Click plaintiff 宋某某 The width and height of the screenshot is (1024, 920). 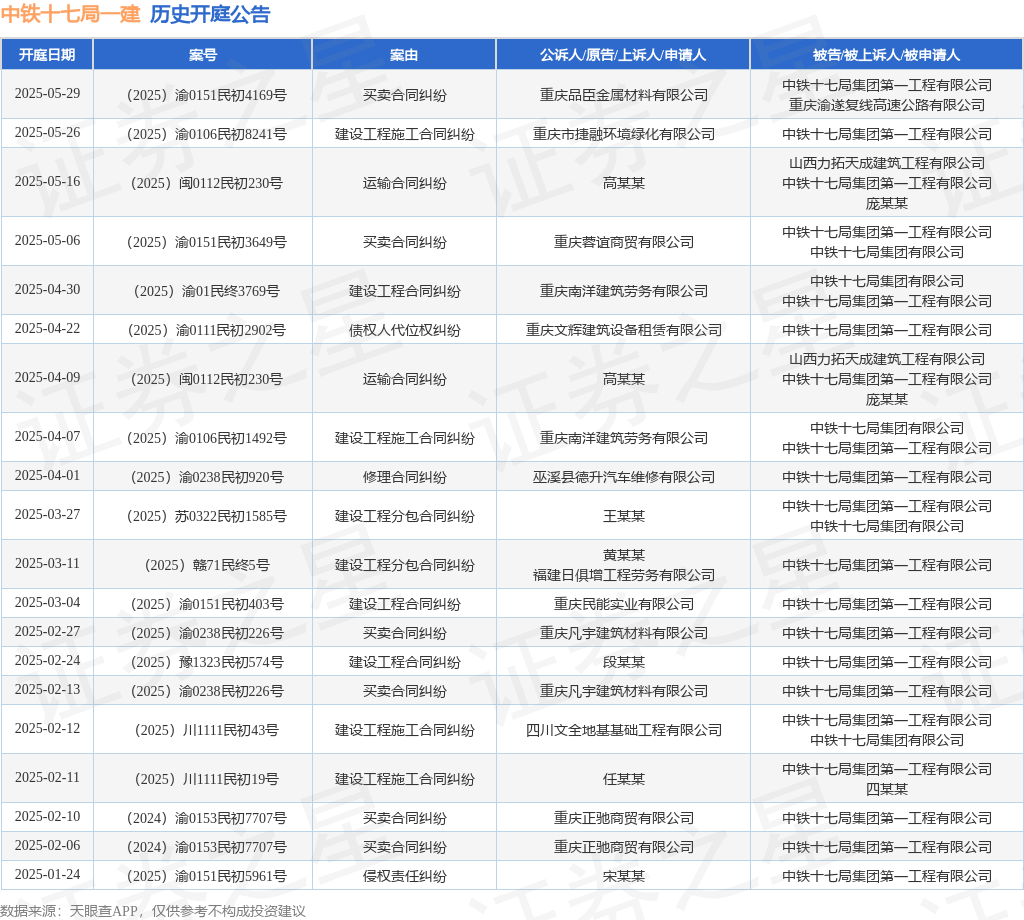624,877
